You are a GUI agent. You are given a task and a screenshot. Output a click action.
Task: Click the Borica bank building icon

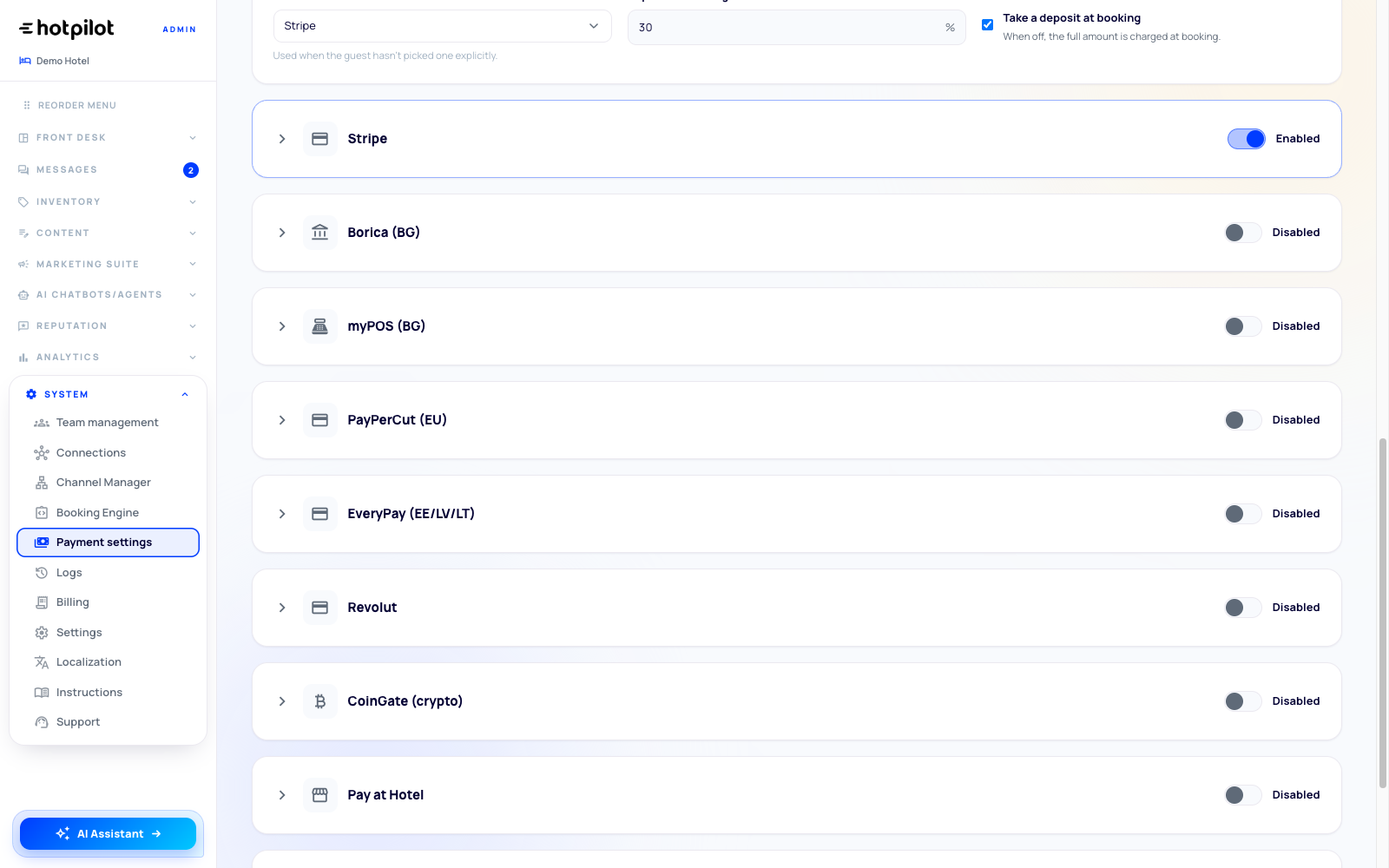[x=319, y=233]
